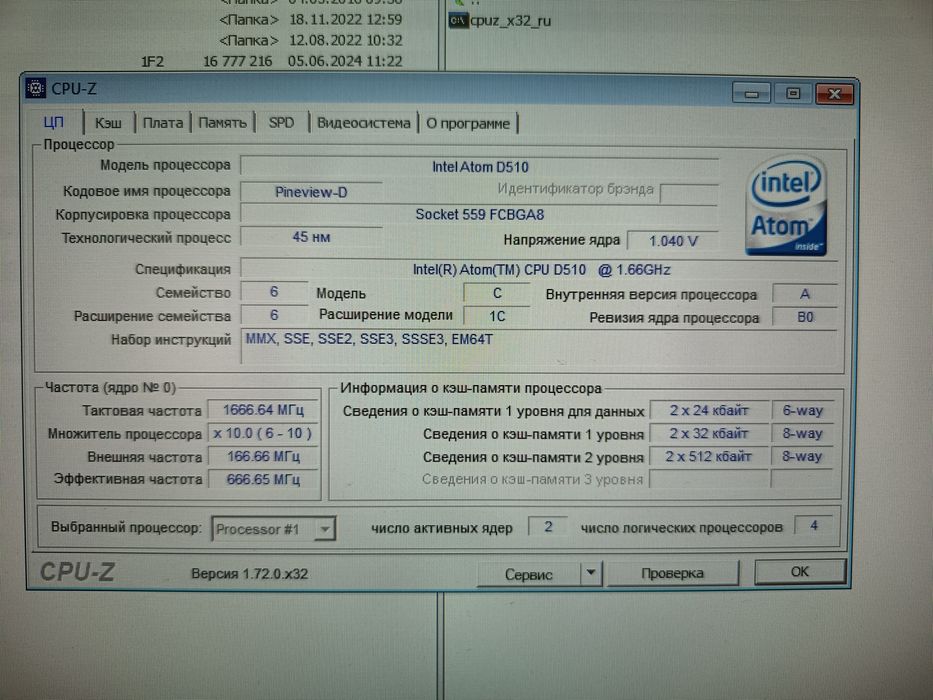Click the 1C extended model value
Image resolution: width=933 pixels, height=700 pixels.
(x=497, y=316)
